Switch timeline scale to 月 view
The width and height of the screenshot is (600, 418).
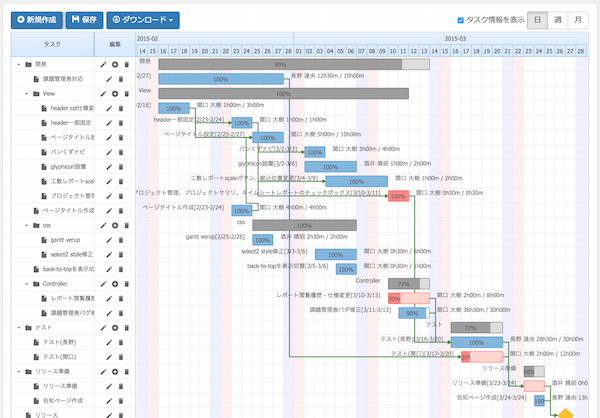point(578,19)
